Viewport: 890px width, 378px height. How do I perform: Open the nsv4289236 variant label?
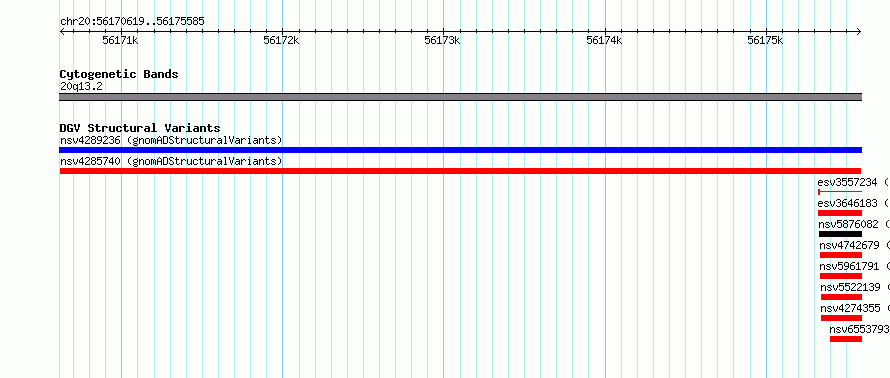click(x=171, y=140)
